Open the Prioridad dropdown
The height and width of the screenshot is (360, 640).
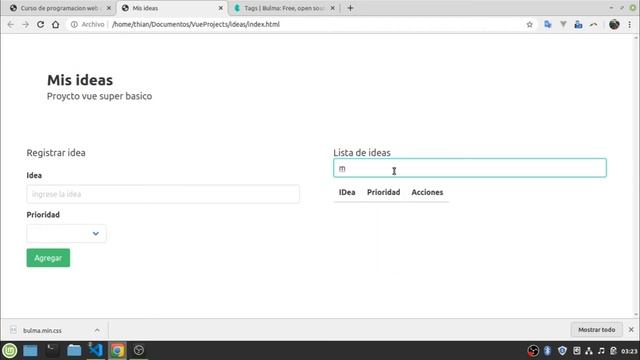[66, 233]
